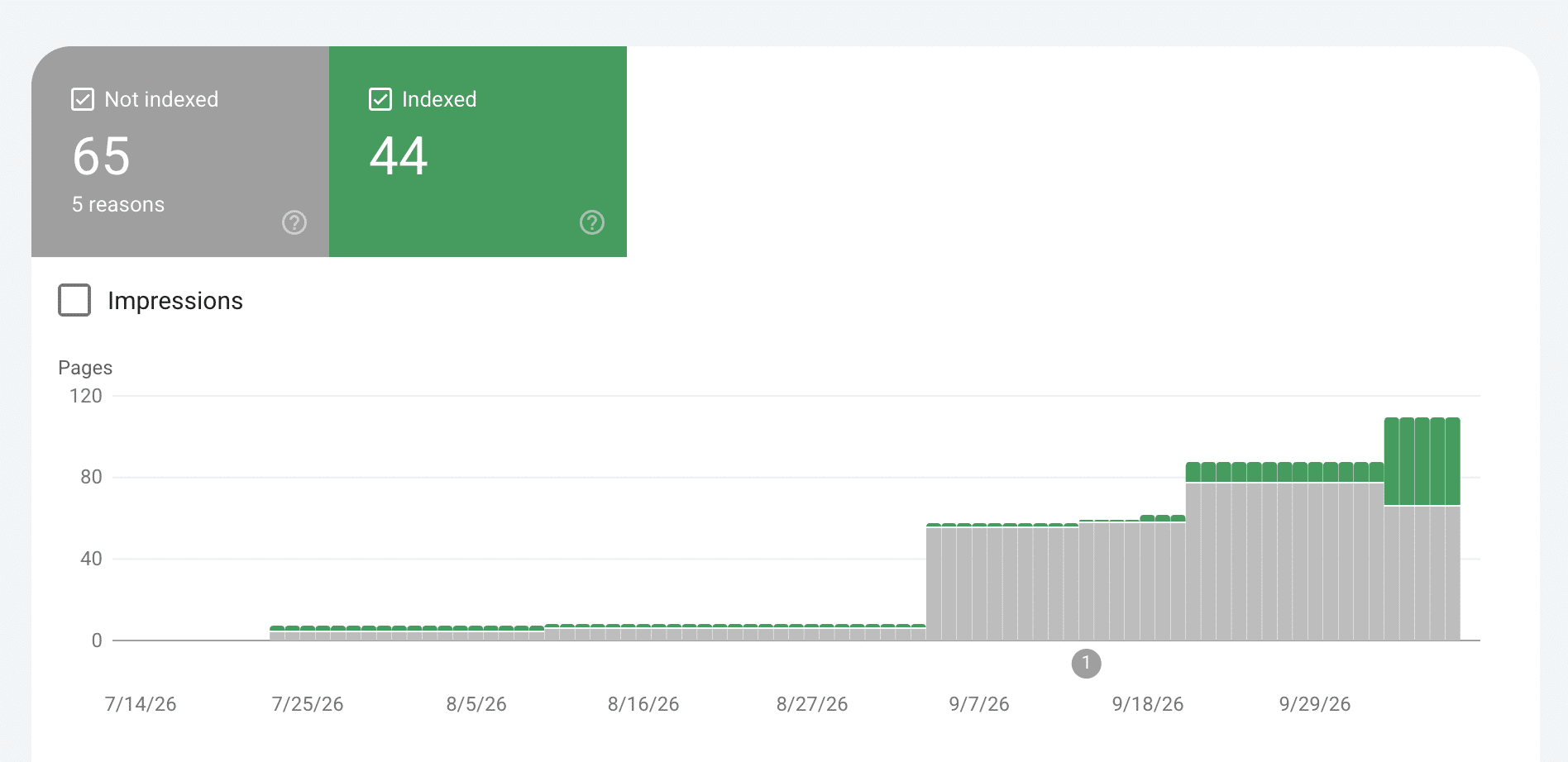This screenshot has width=1568, height=762.
Task: Uncheck the Not indexed checkbox
Action: [x=83, y=99]
